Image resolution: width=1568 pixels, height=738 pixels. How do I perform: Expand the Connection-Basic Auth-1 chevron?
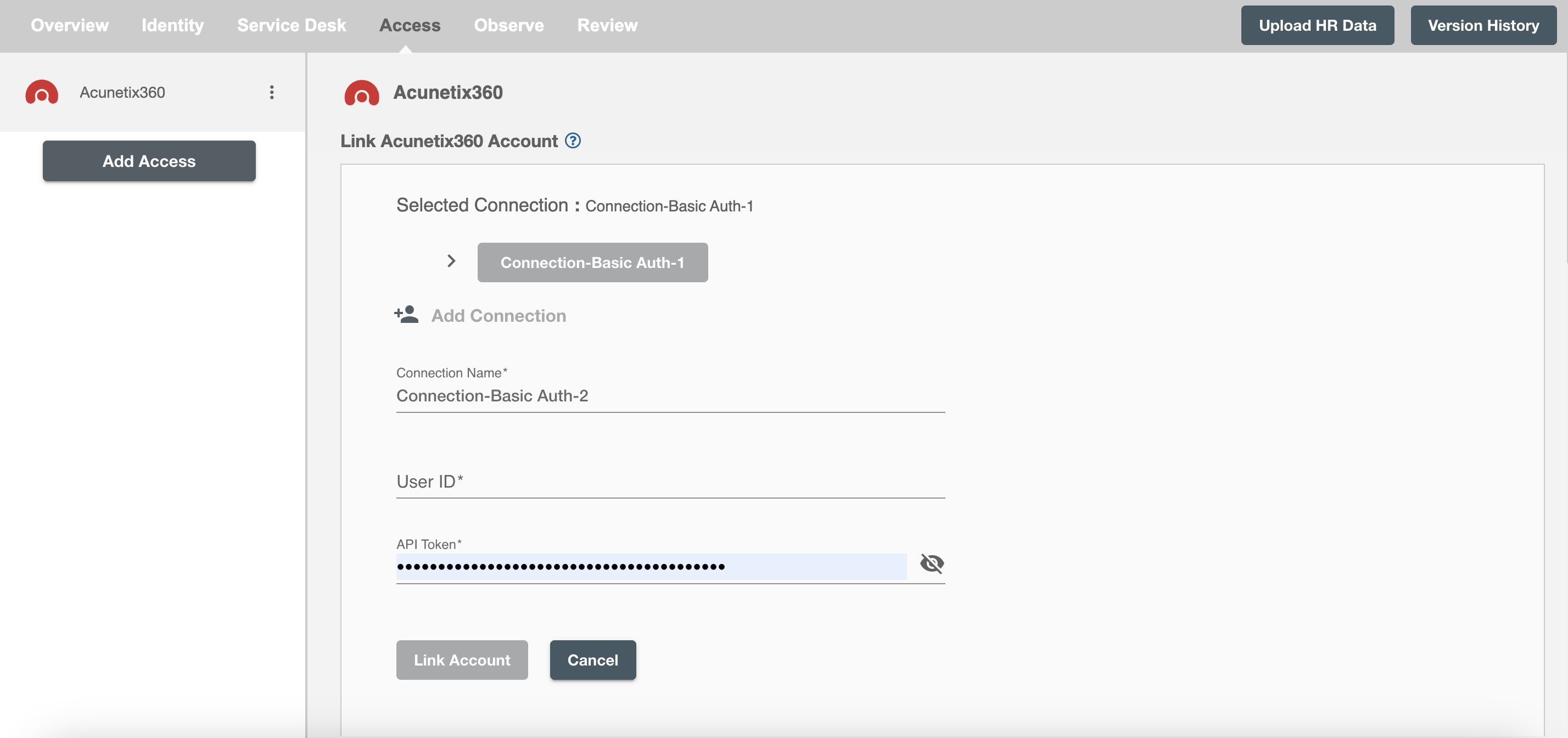pyautogui.click(x=449, y=260)
